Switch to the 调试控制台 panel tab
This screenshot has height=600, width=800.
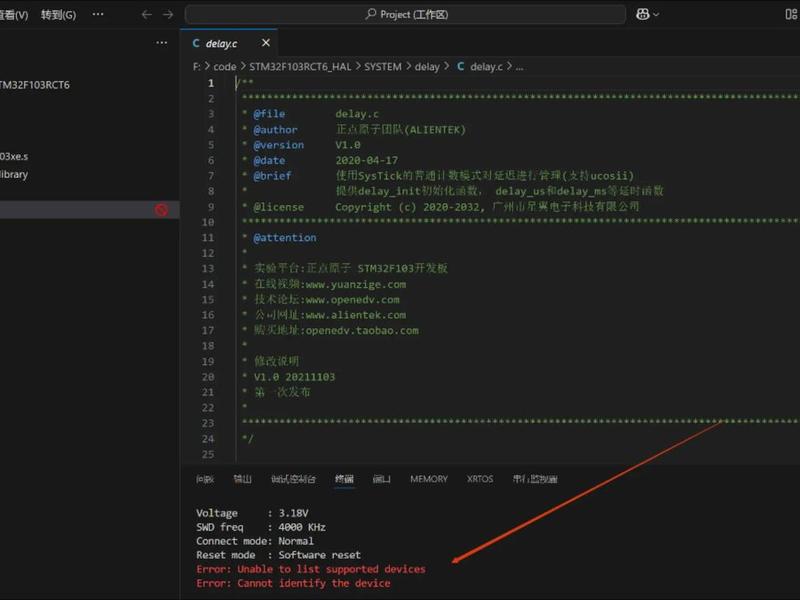(x=293, y=479)
